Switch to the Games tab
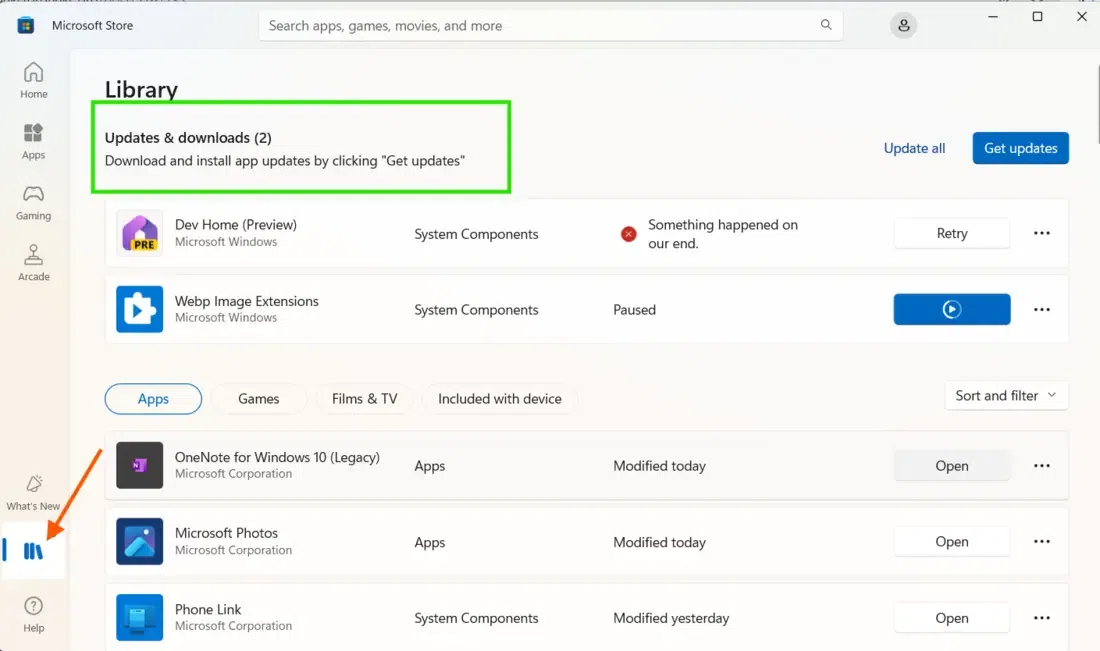1100x651 pixels. (259, 399)
